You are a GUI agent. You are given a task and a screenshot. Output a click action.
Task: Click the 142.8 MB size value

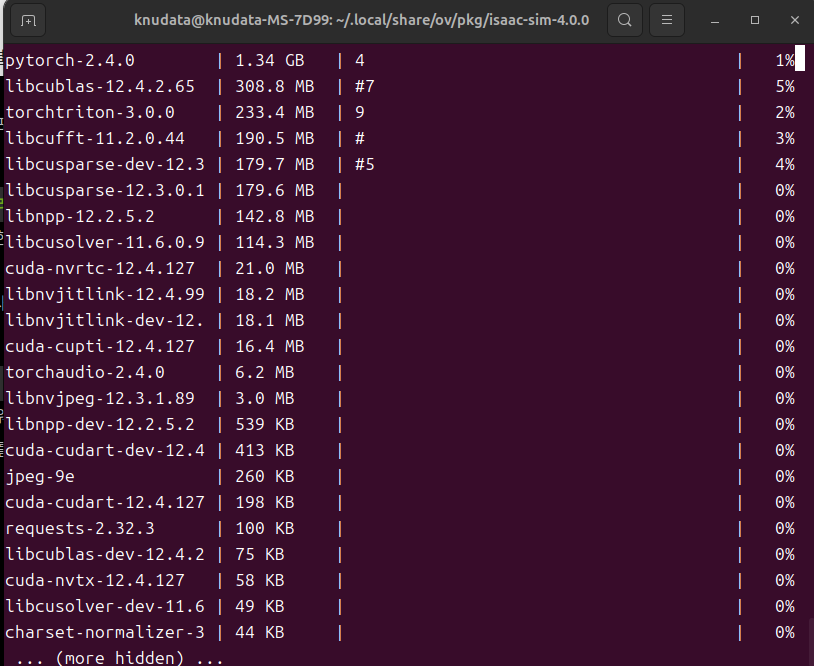275,216
